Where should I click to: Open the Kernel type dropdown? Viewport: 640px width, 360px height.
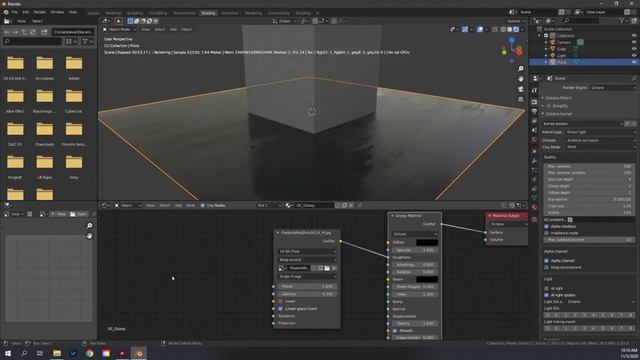601,132
